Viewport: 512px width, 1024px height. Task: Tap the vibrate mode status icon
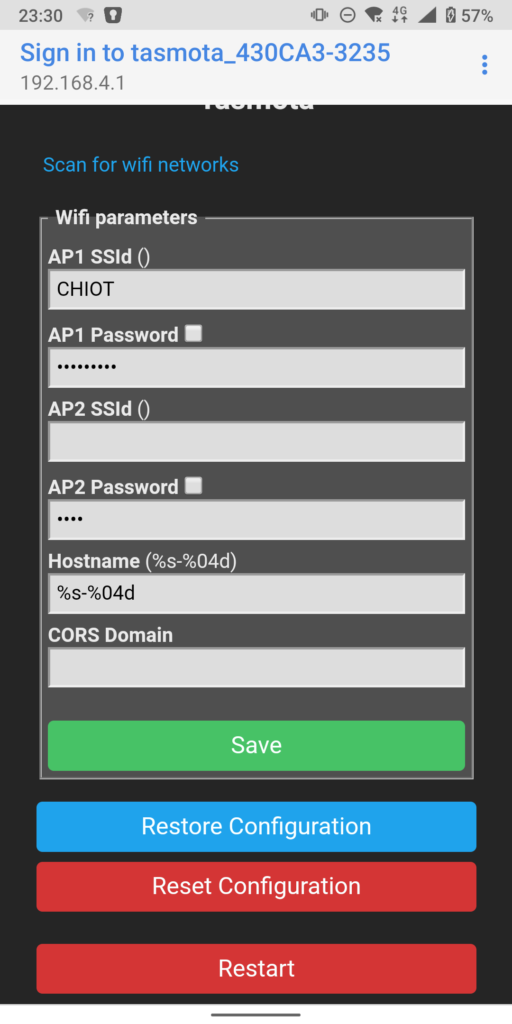click(319, 15)
